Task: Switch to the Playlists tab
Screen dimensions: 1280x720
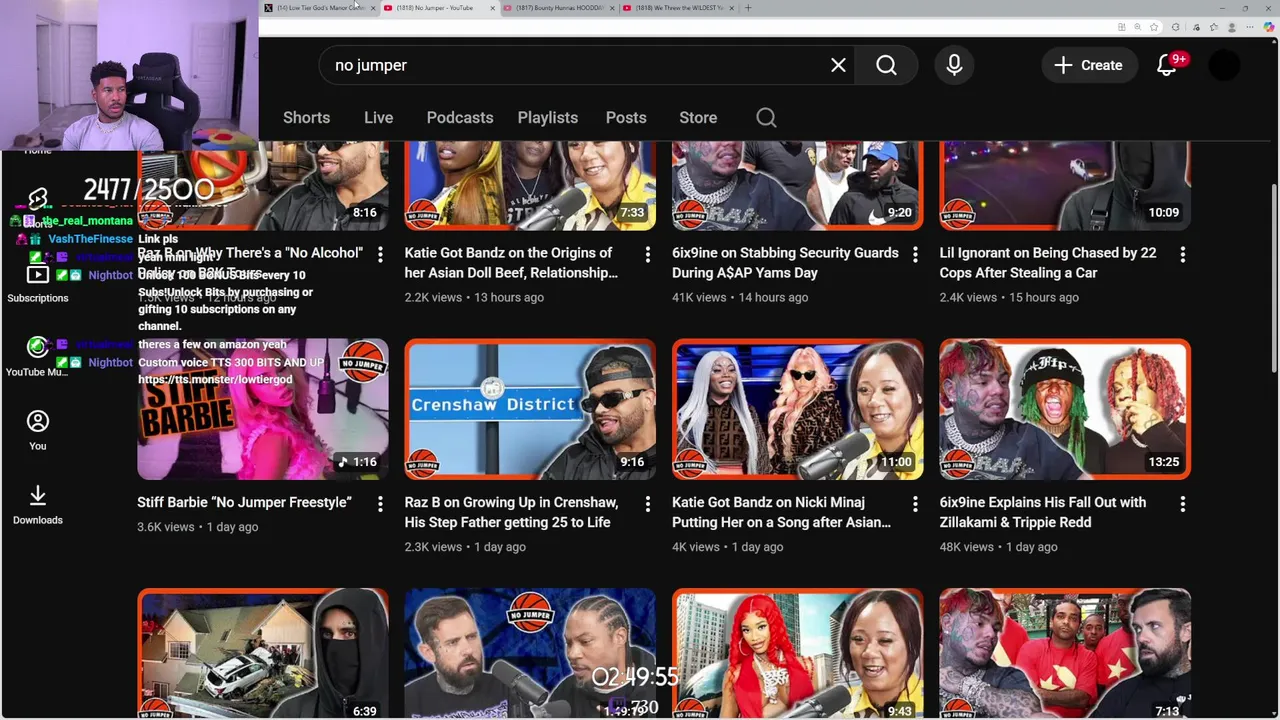Action: [x=548, y=118]
